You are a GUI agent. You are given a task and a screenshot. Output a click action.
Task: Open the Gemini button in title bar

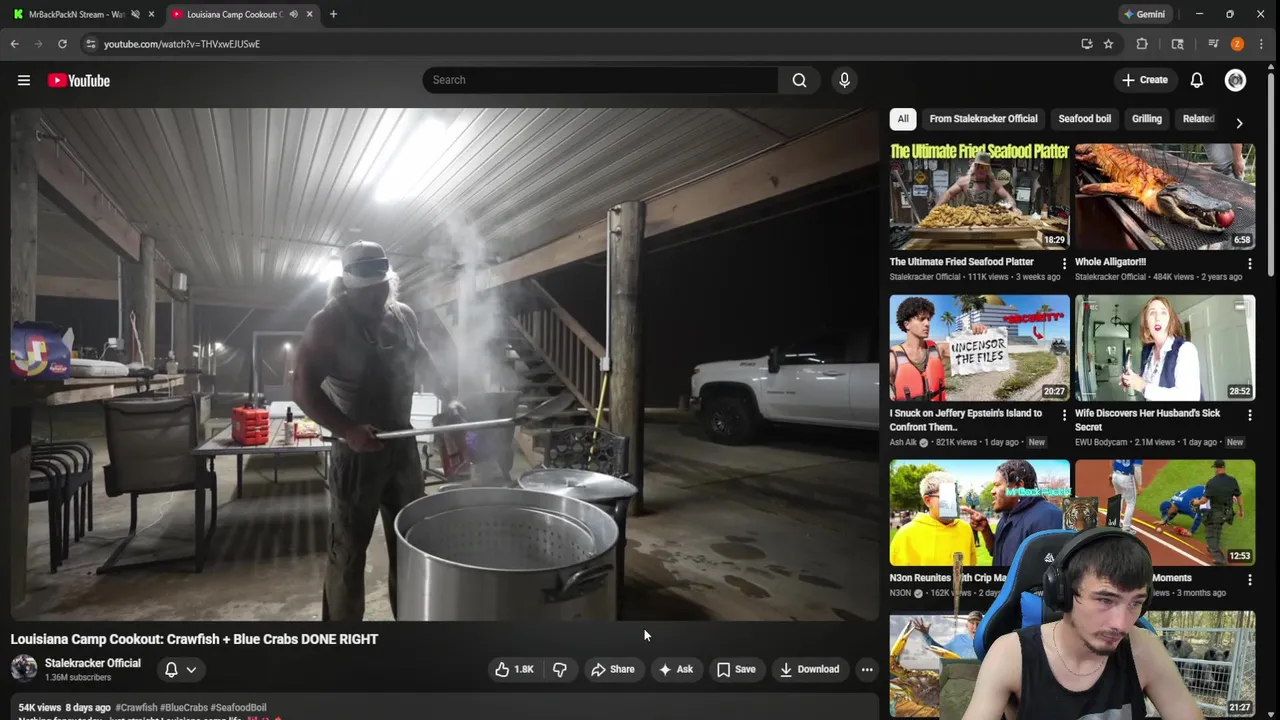tap(1144, 14)
